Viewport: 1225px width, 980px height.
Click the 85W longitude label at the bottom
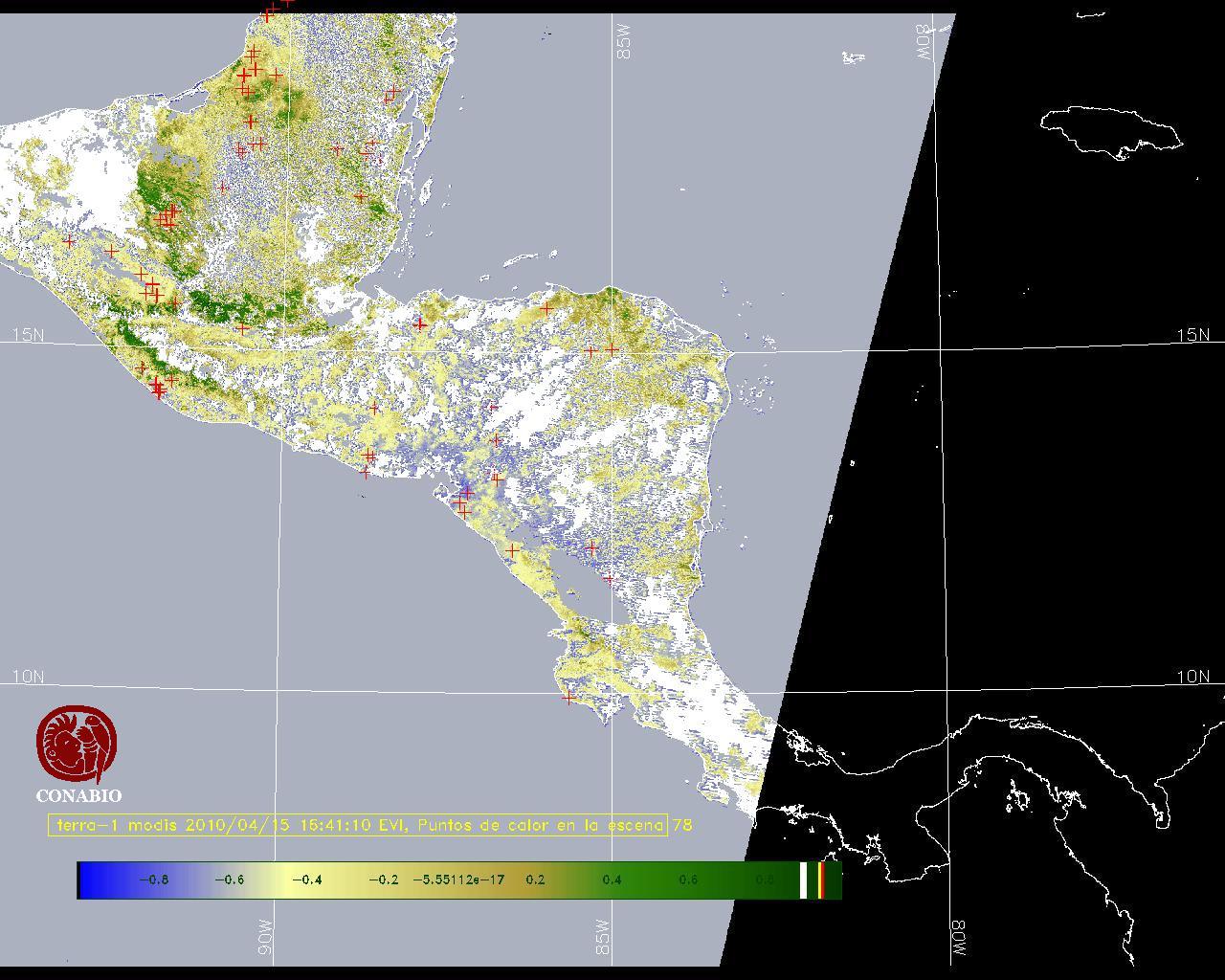(x=603, y=937)
